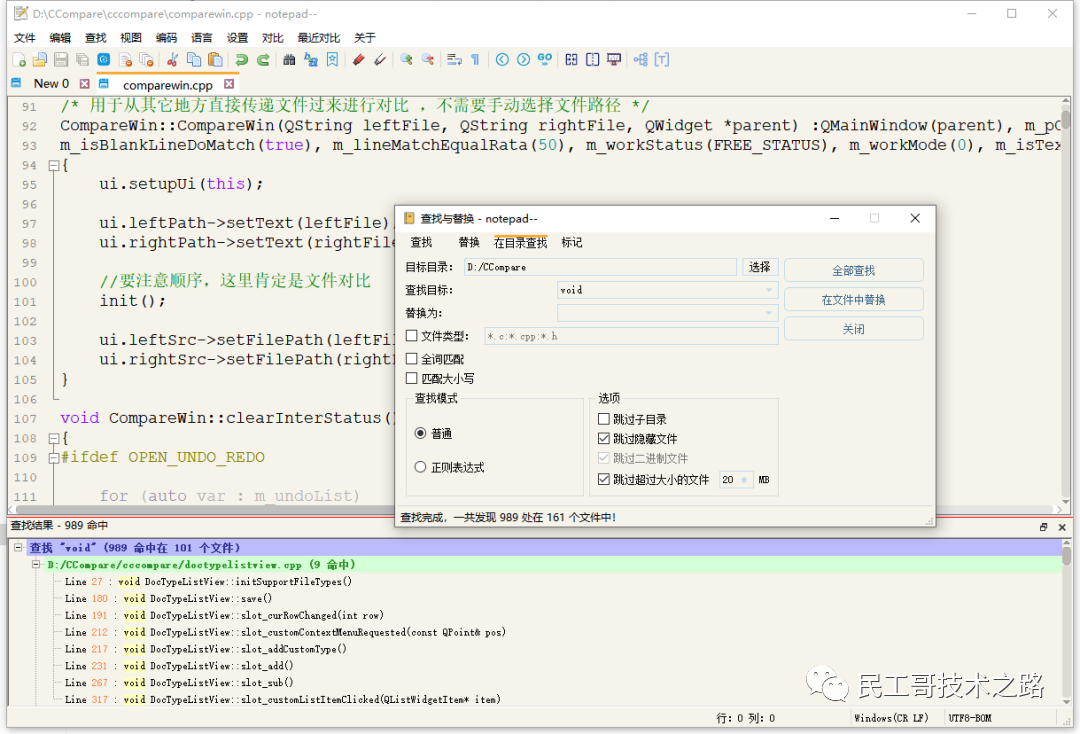This screenshot has width=1080, height=734.
Task: Switch to the 替换 tab in dialog
Action: point(468,241)
